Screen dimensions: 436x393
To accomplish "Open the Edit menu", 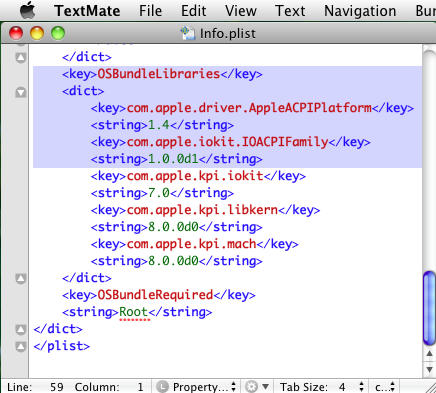I will [193, 11].
